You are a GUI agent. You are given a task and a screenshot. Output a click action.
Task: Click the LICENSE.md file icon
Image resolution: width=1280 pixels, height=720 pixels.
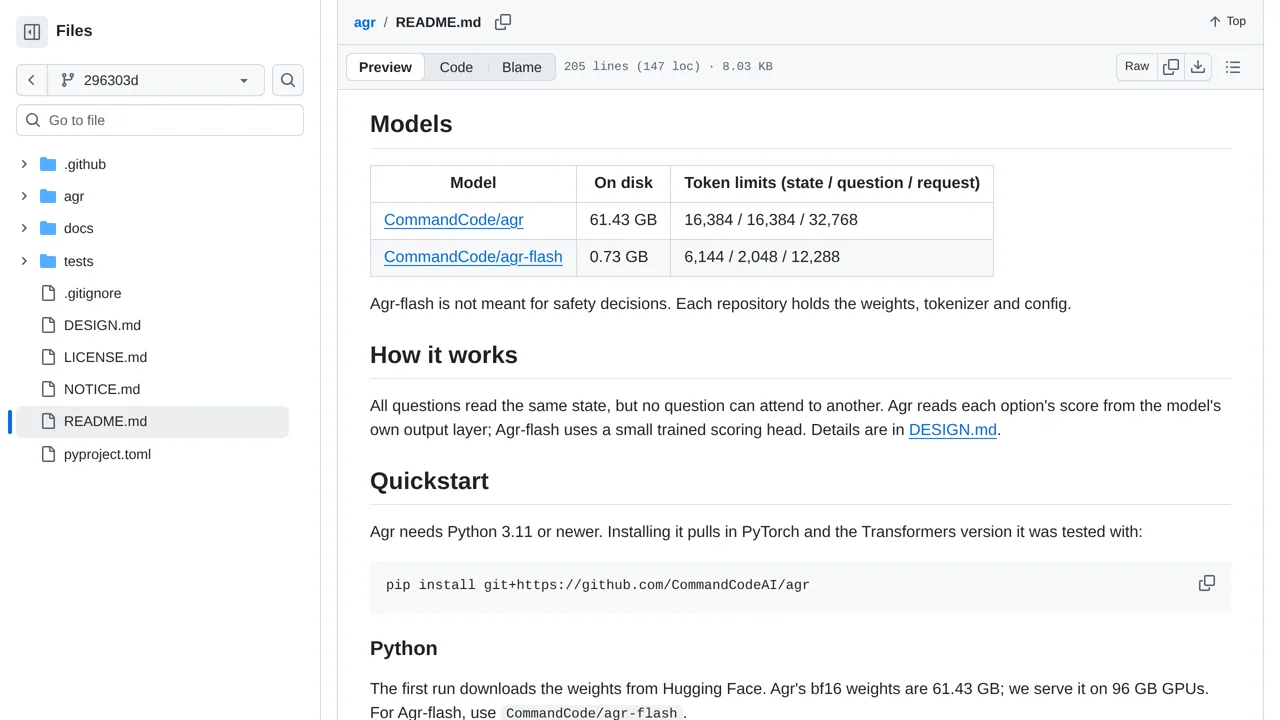click(x=48, y=357)
